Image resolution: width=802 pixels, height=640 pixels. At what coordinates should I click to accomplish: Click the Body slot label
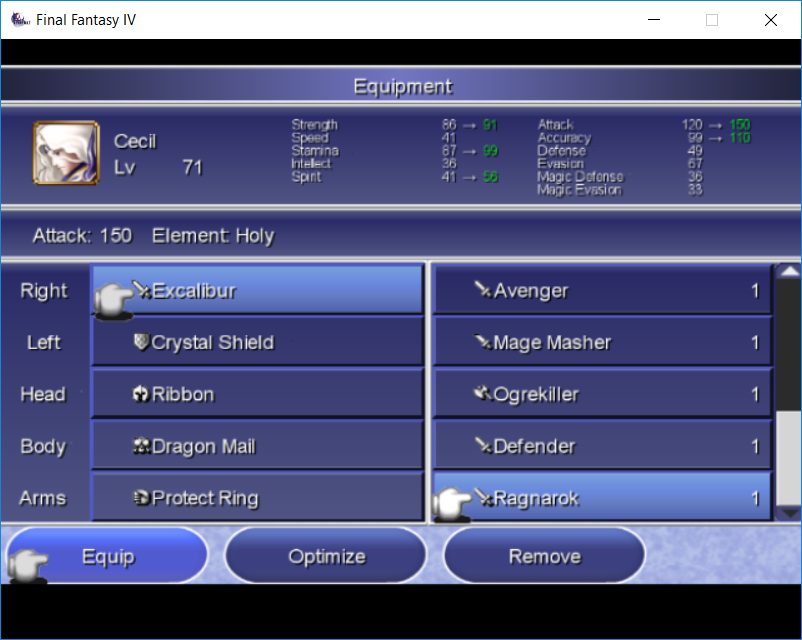tap(43, 447)
